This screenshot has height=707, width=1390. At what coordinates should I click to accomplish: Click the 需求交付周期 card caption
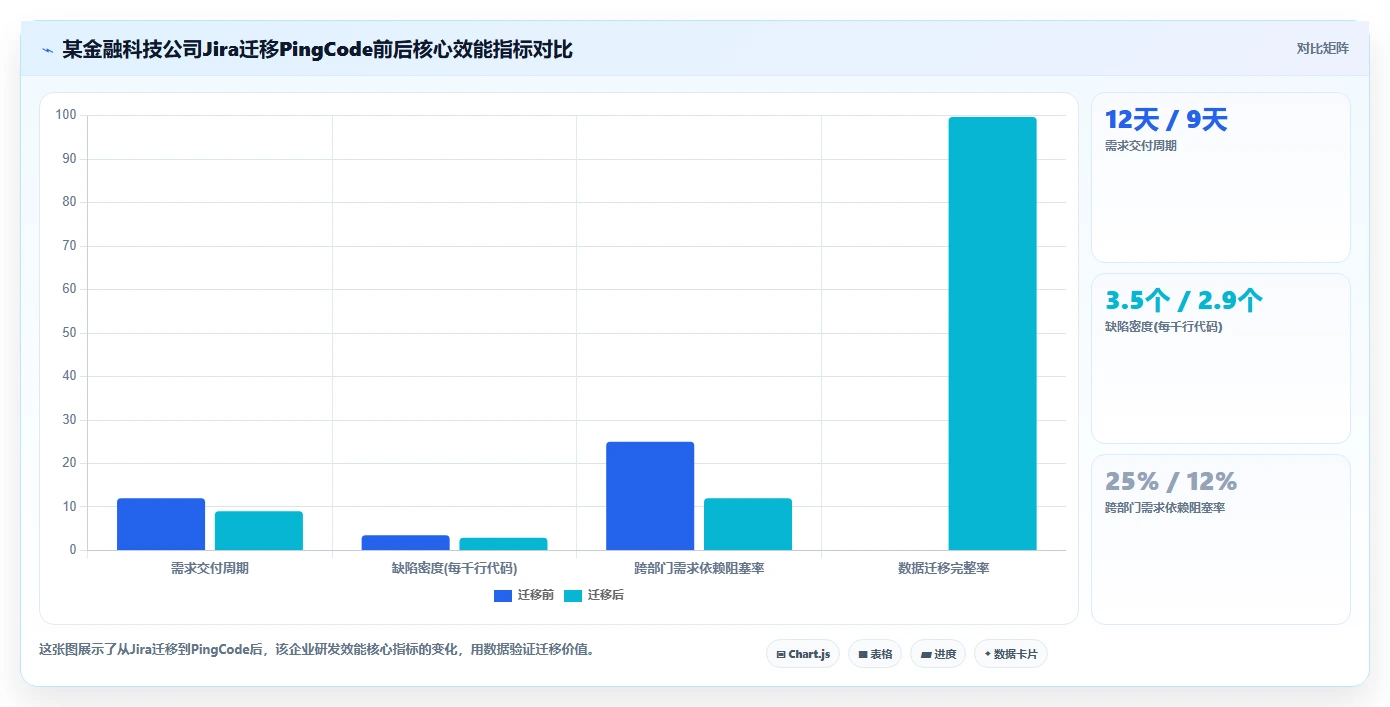1141,146
